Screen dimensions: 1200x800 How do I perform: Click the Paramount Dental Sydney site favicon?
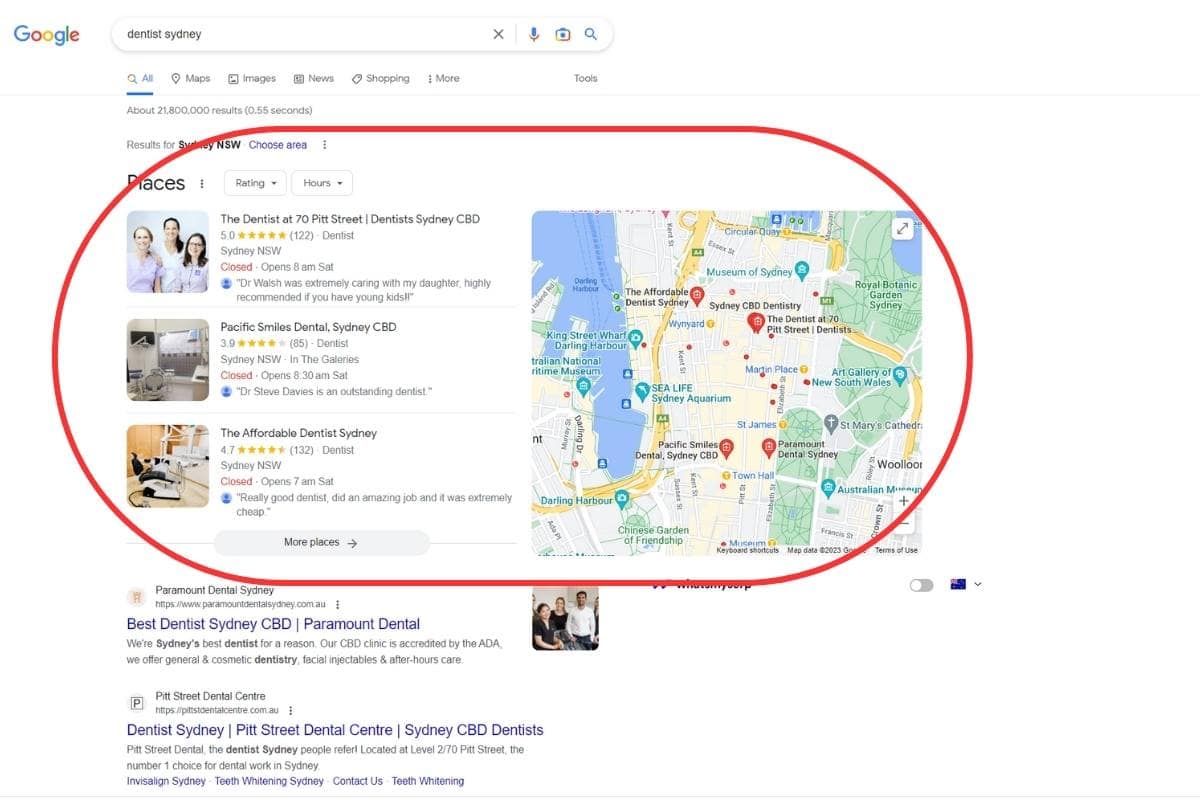[x=137, y=597]
